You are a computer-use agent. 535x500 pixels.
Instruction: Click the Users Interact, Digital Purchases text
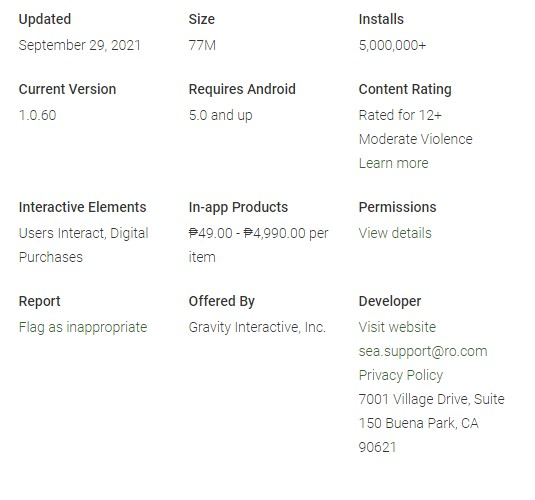coord(84,245)
